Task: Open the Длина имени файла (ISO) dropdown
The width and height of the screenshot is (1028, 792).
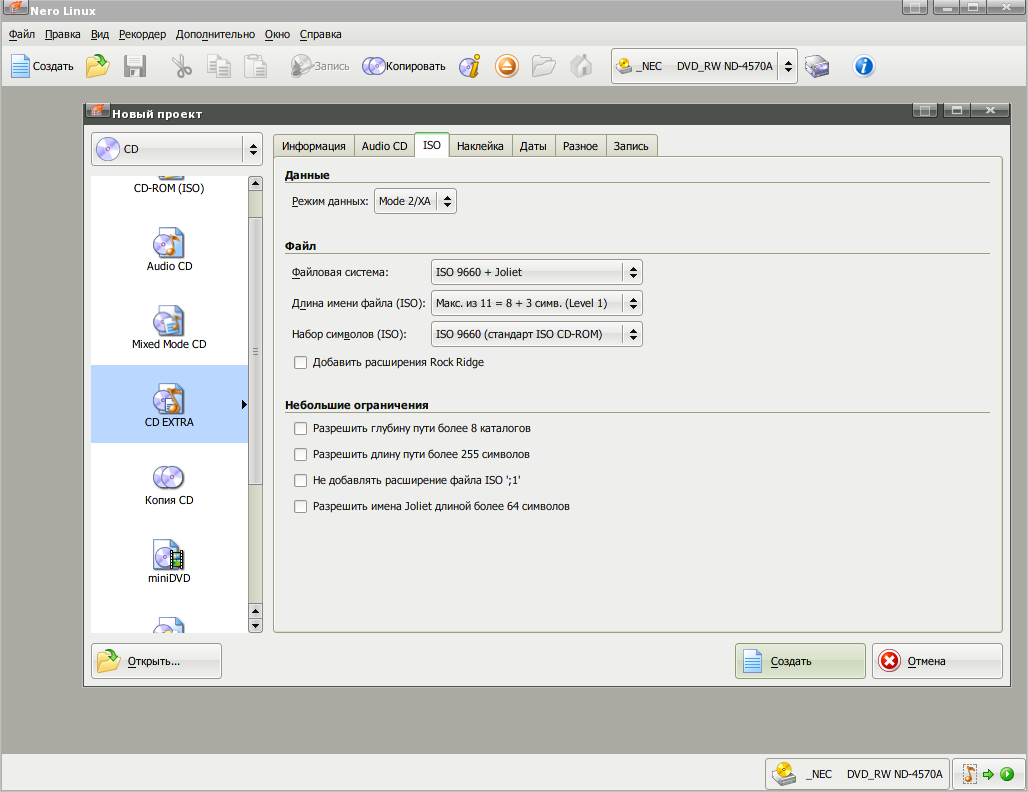Action: point(536,303)
